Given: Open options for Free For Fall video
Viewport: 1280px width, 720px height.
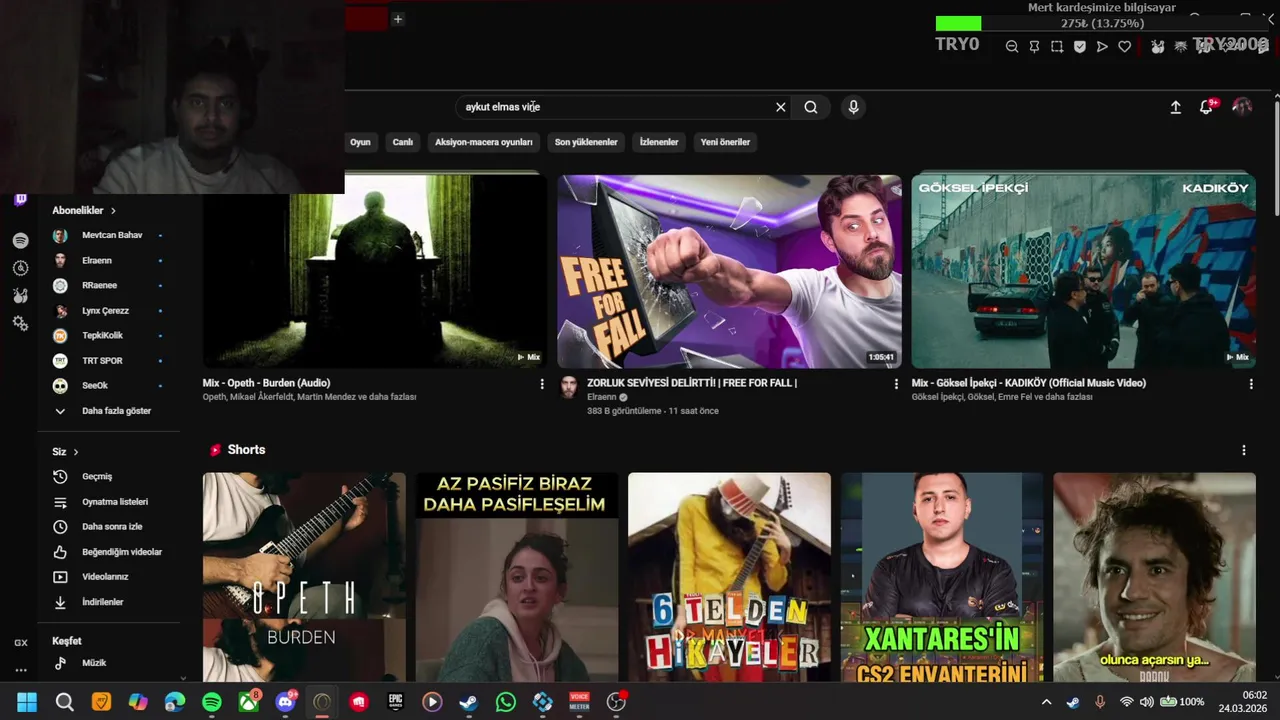Looking at the screenshot, I should [896, 384].
